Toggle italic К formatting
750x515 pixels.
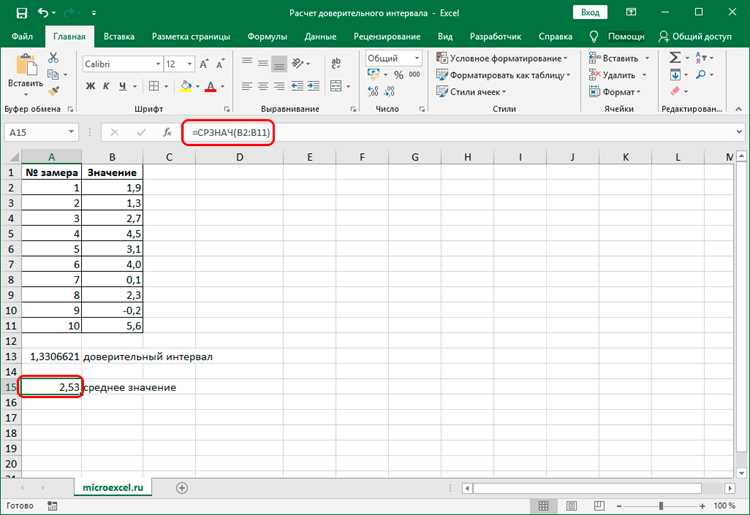coord(106,86)
